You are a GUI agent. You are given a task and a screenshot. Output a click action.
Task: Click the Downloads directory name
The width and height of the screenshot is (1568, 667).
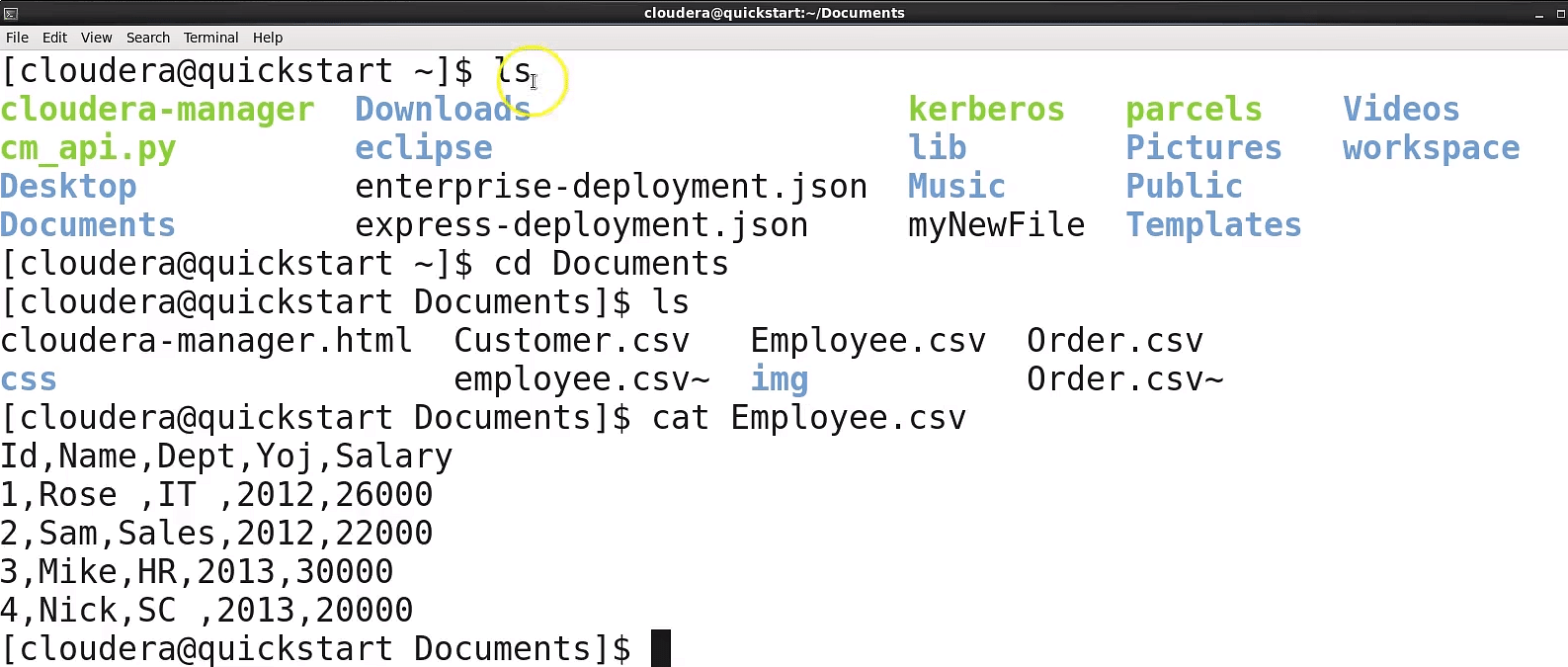coord(443,110)
